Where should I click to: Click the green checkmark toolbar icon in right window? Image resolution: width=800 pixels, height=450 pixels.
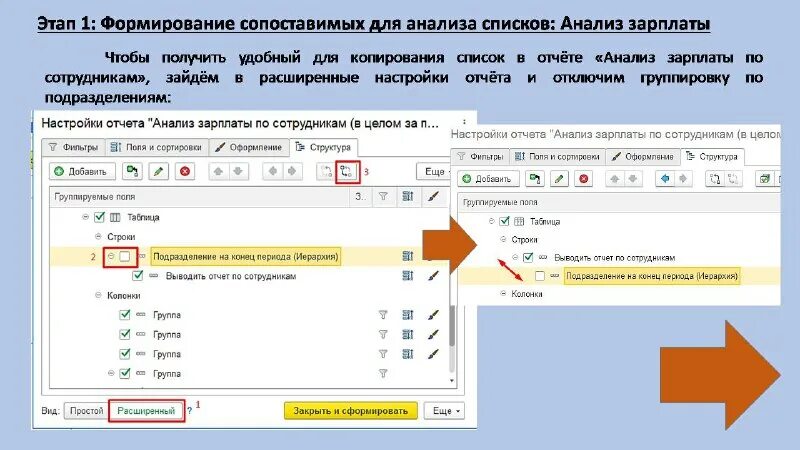[x=764, y=179]
